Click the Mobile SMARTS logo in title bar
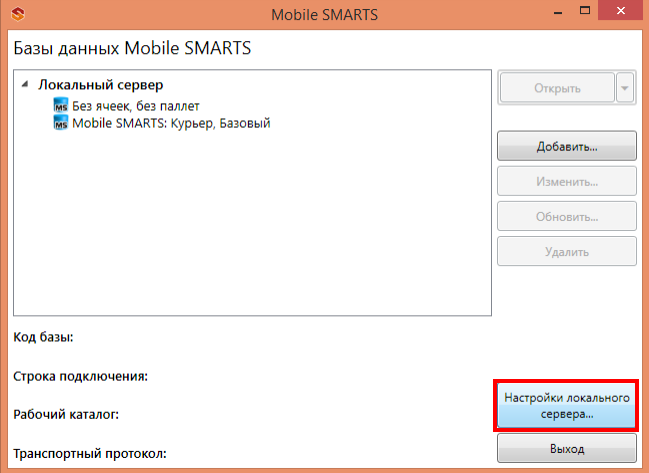 point(18,14)
